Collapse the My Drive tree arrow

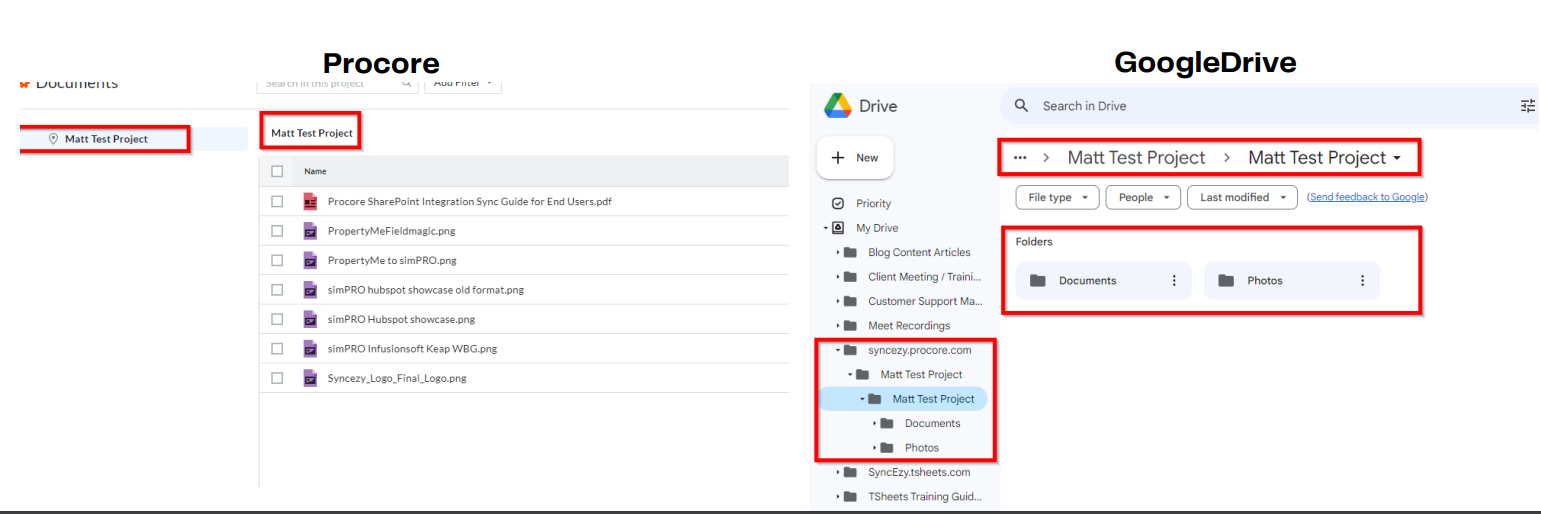click(825, 228)
